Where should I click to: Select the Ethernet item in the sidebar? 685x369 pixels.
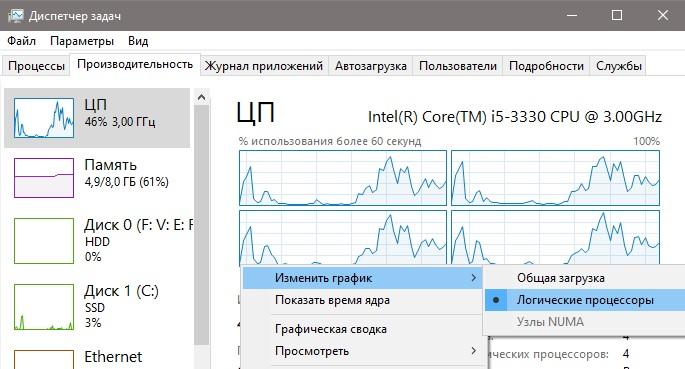(97, 357)
